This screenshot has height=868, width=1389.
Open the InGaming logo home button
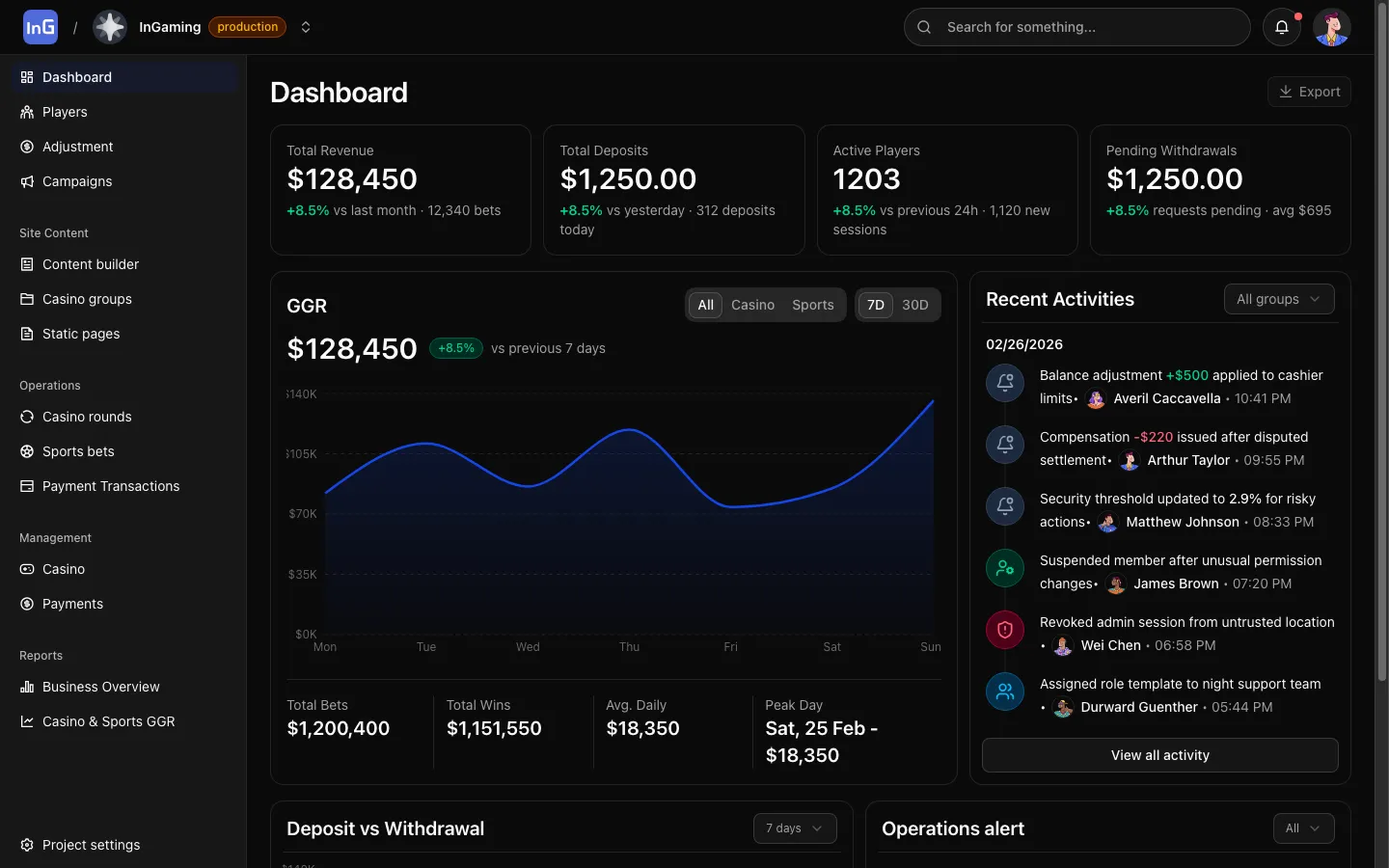pos(40,26)
